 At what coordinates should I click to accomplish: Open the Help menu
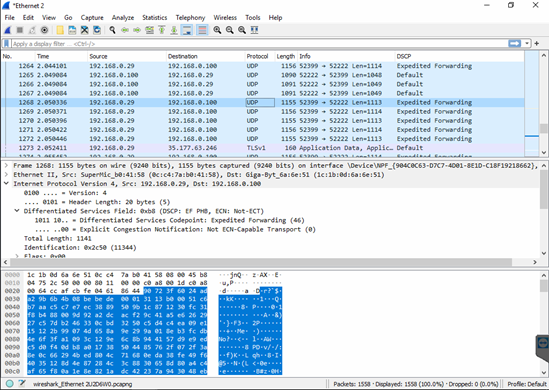(x=275, y=18)
